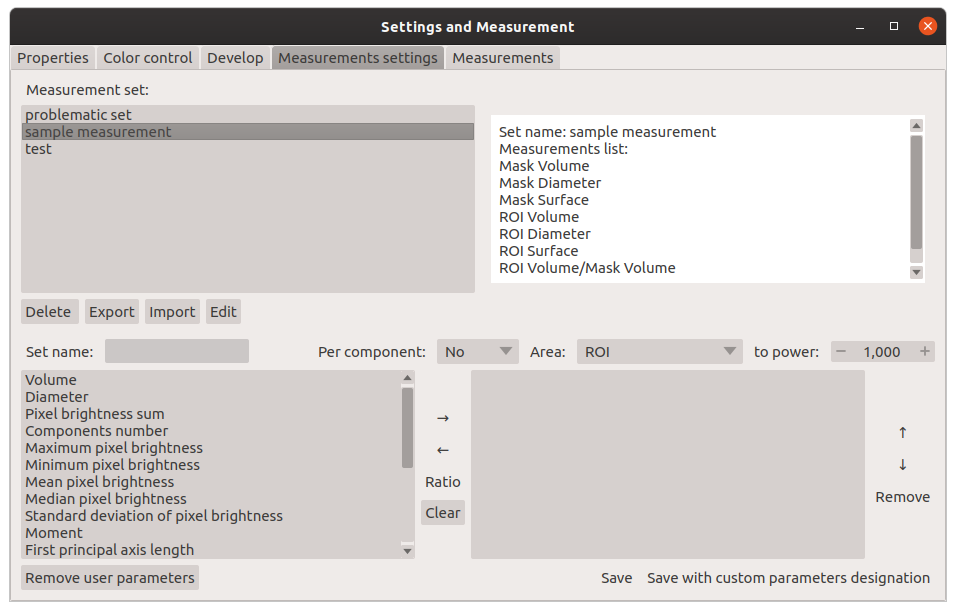Screen dimensions: 956x611
Task: Switch to the Properties tab
Action: click(x=52, y=58)
